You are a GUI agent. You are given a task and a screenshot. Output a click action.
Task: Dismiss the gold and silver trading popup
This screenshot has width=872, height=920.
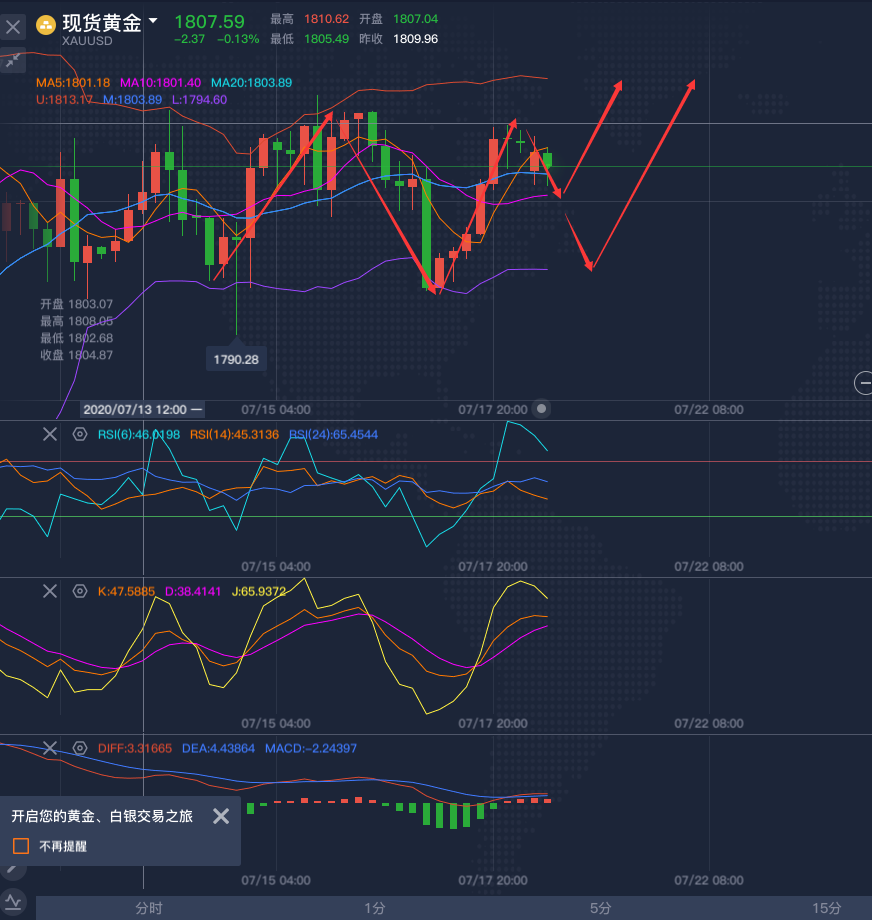221,816
